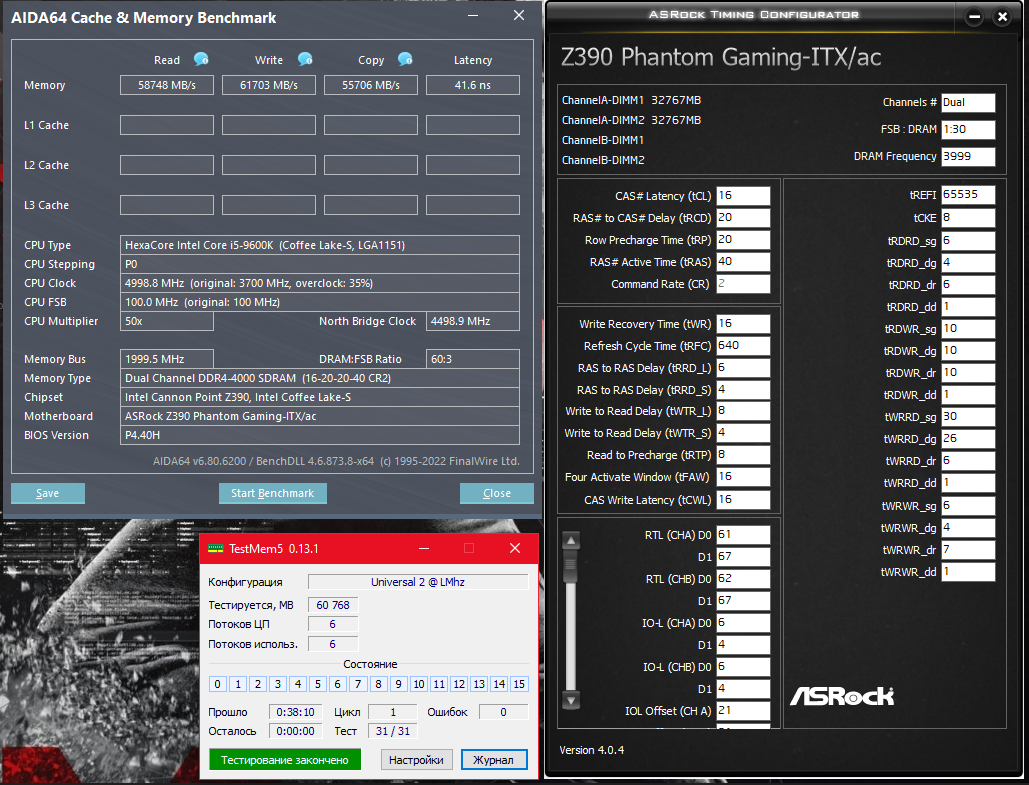Image resolution: width=1029 pixels, height=785 pixels.
Task: Click the TestMem5 configuration 'Universal 2 @ LMhz'
Action: coord(418,582)
